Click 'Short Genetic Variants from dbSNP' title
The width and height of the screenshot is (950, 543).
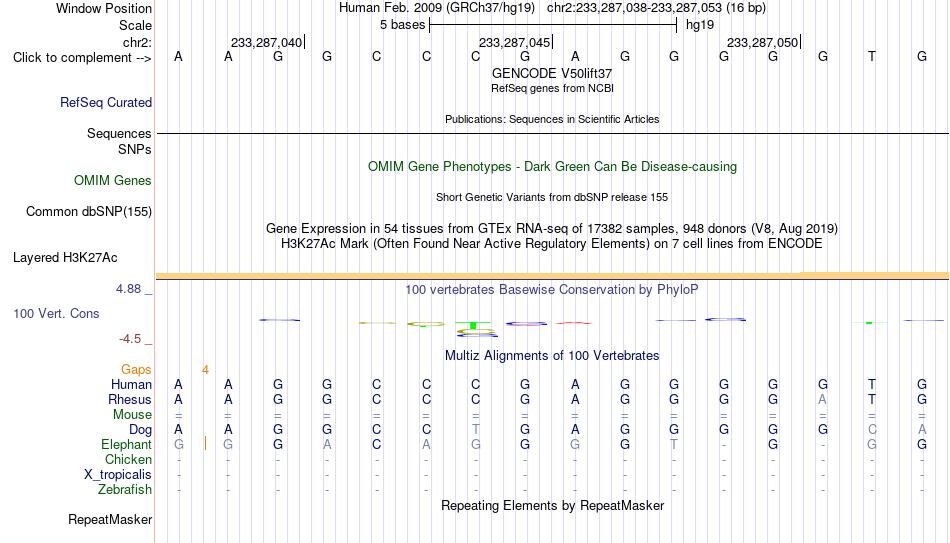tap(552, 198)
